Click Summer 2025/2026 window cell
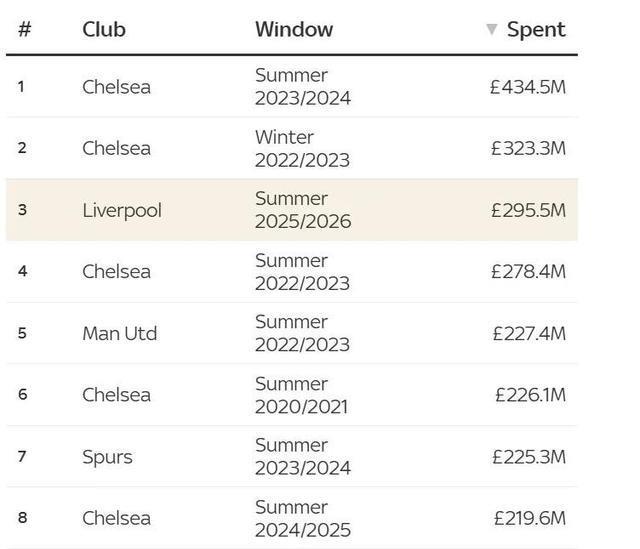 tap(303, 210)
